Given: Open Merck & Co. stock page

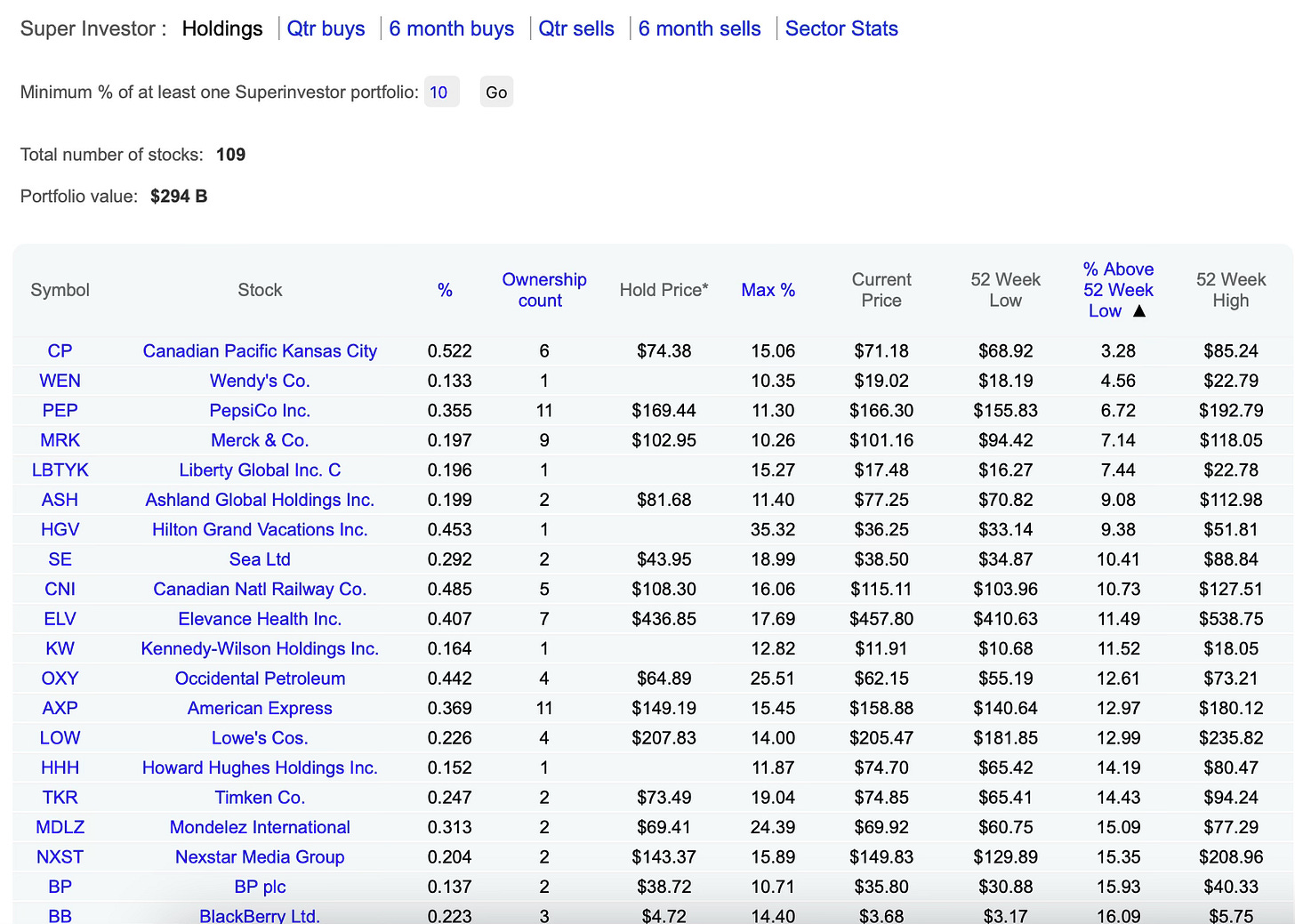Looking at the screenshot, I should 260,440.
